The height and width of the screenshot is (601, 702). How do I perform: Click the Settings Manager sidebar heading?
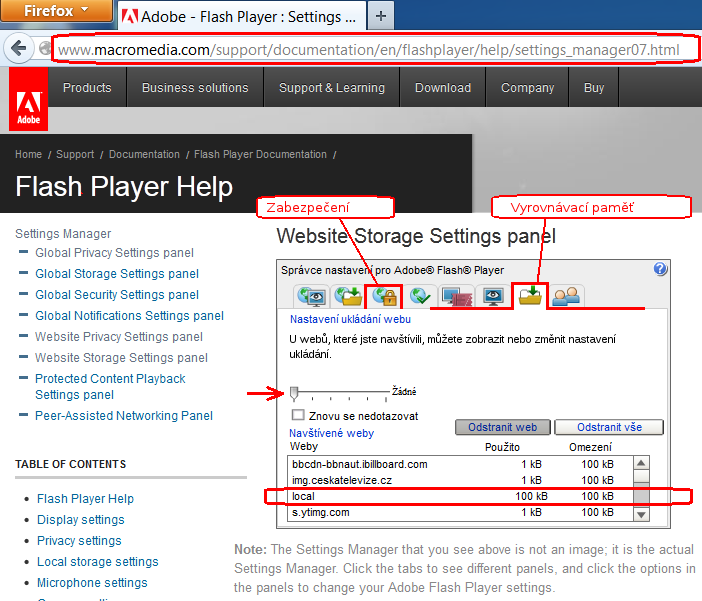click(x=63, y=234)
